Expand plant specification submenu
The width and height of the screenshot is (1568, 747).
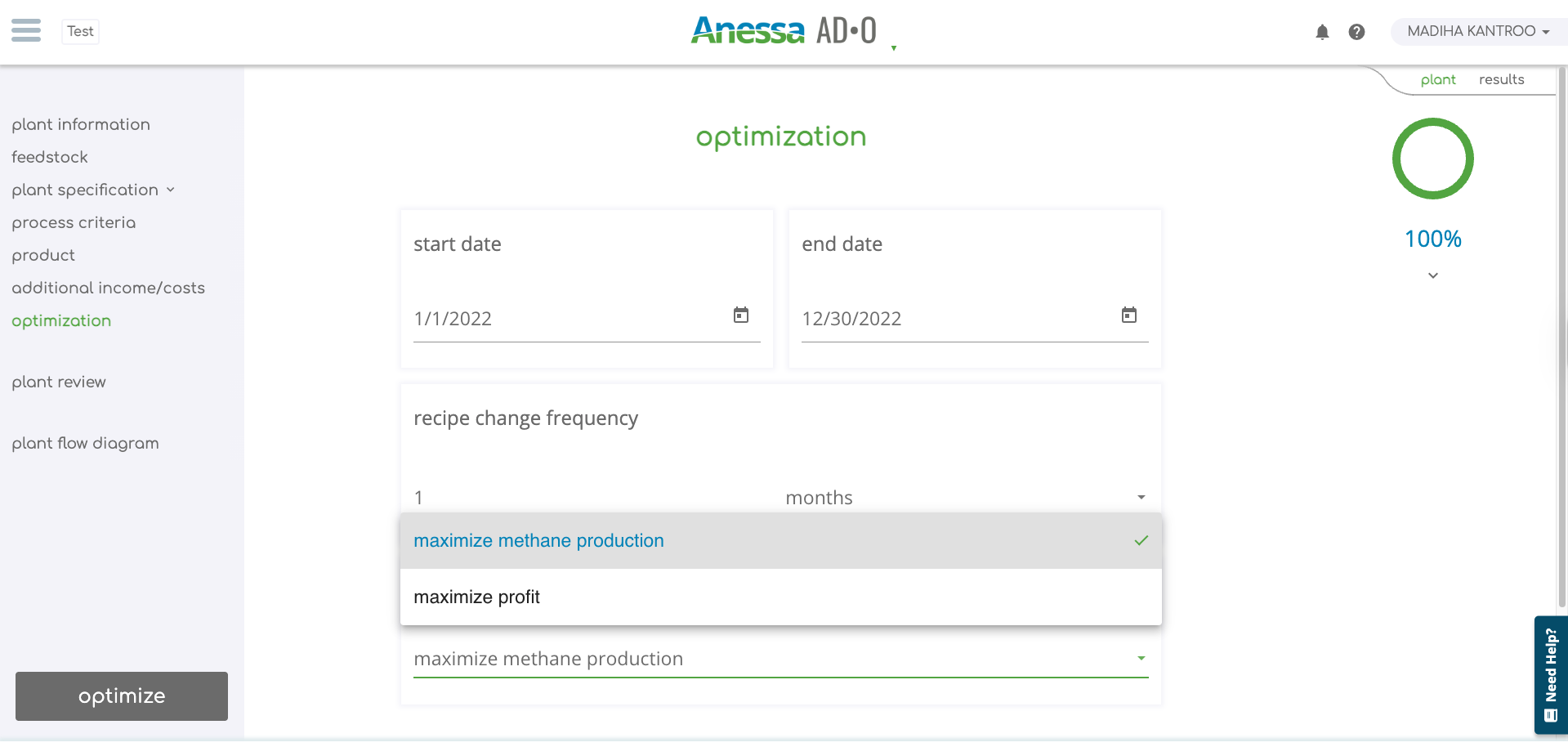tap(170, 190)
